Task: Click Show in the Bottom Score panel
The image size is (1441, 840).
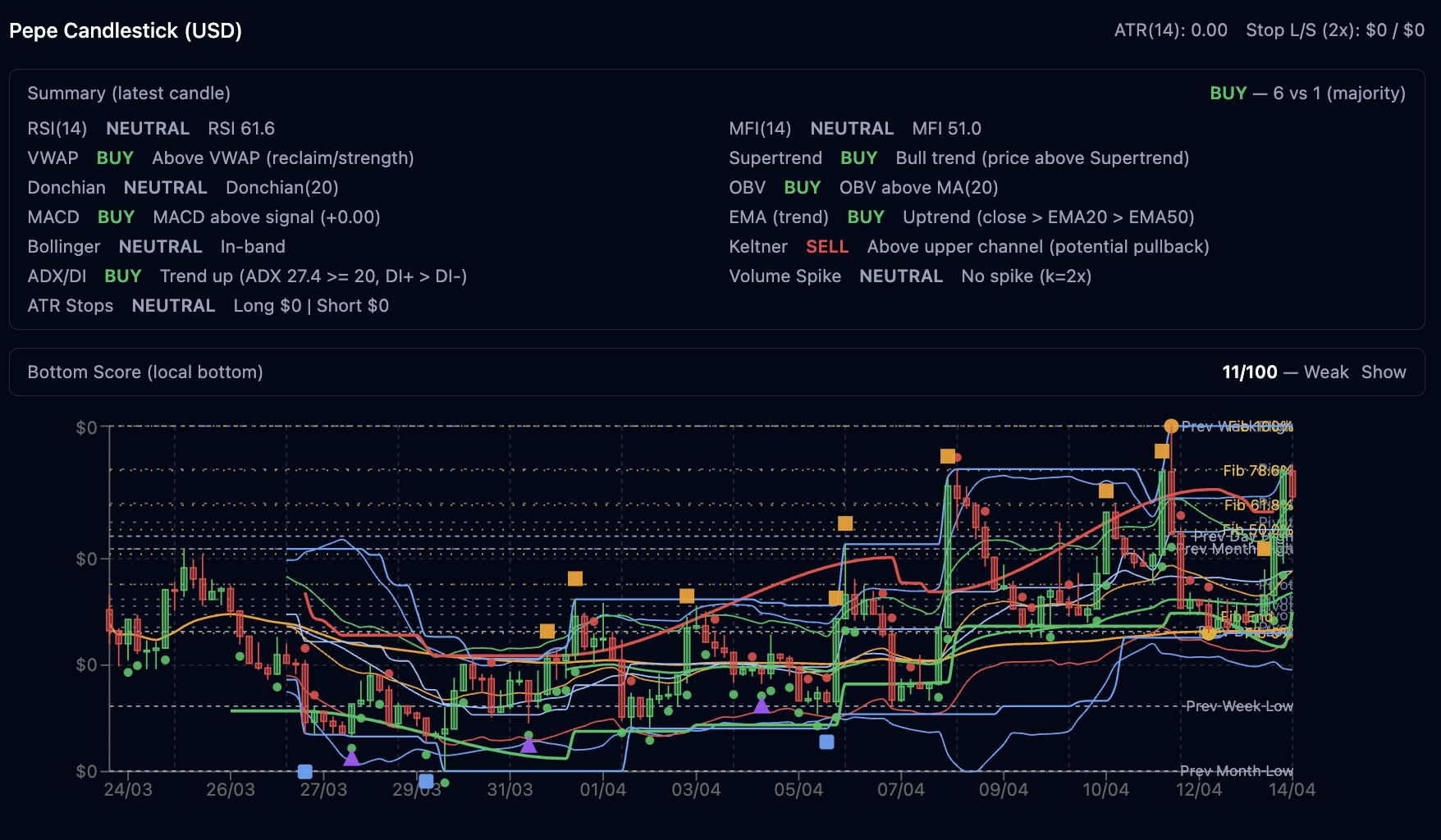Action: click(x=1383, y=372)
